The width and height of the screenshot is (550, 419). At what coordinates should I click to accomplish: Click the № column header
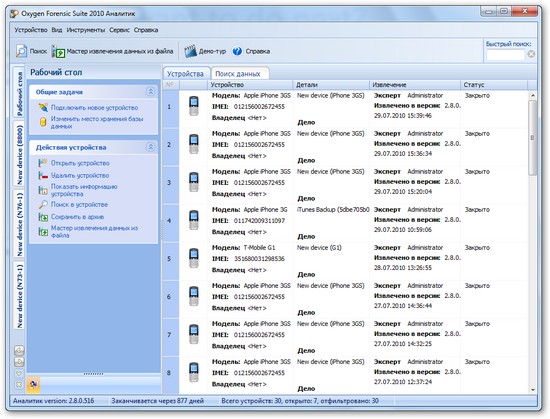pos(170,85)
